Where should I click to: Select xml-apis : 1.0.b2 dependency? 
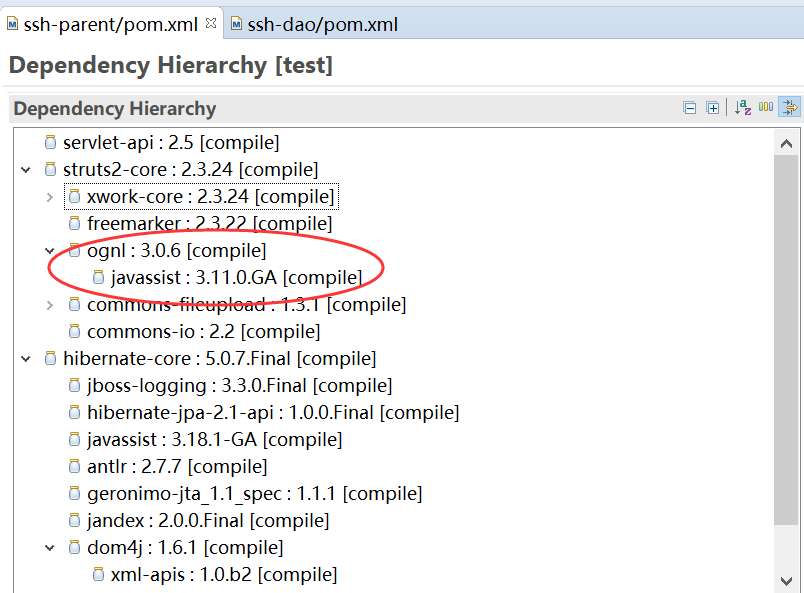tap(224, 575)
